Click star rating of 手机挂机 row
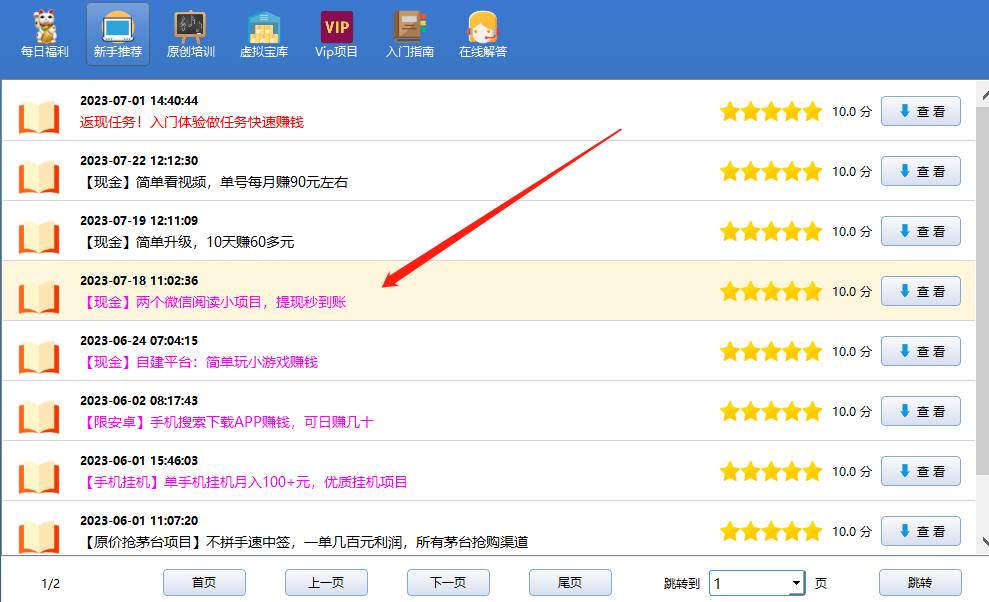Viewport: 989px width, 602px height. click(771, 471)
